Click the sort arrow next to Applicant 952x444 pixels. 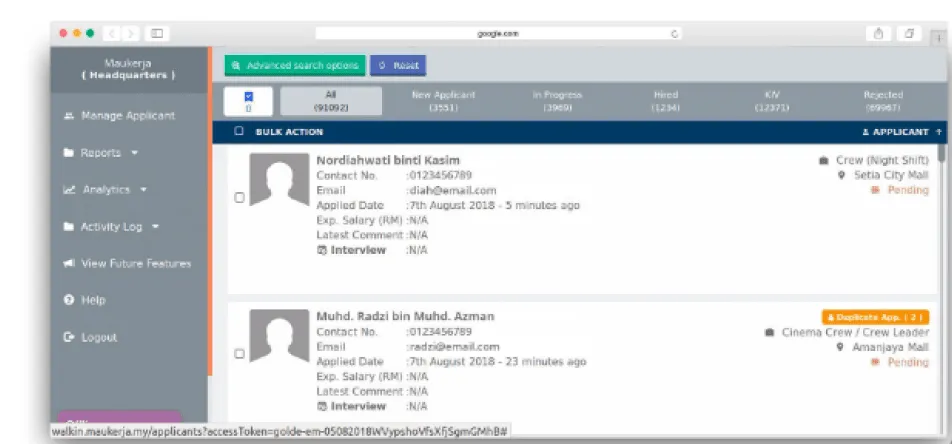click(939, 132)
